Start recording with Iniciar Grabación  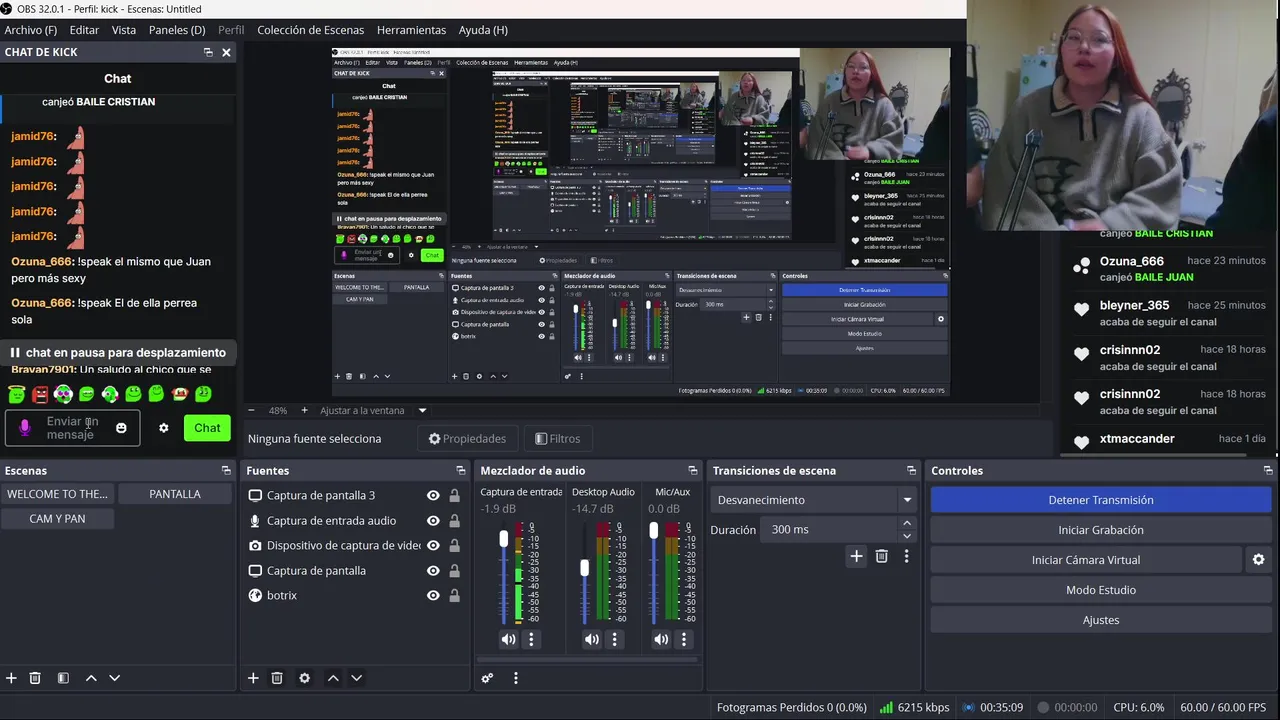click(1101, 530)
